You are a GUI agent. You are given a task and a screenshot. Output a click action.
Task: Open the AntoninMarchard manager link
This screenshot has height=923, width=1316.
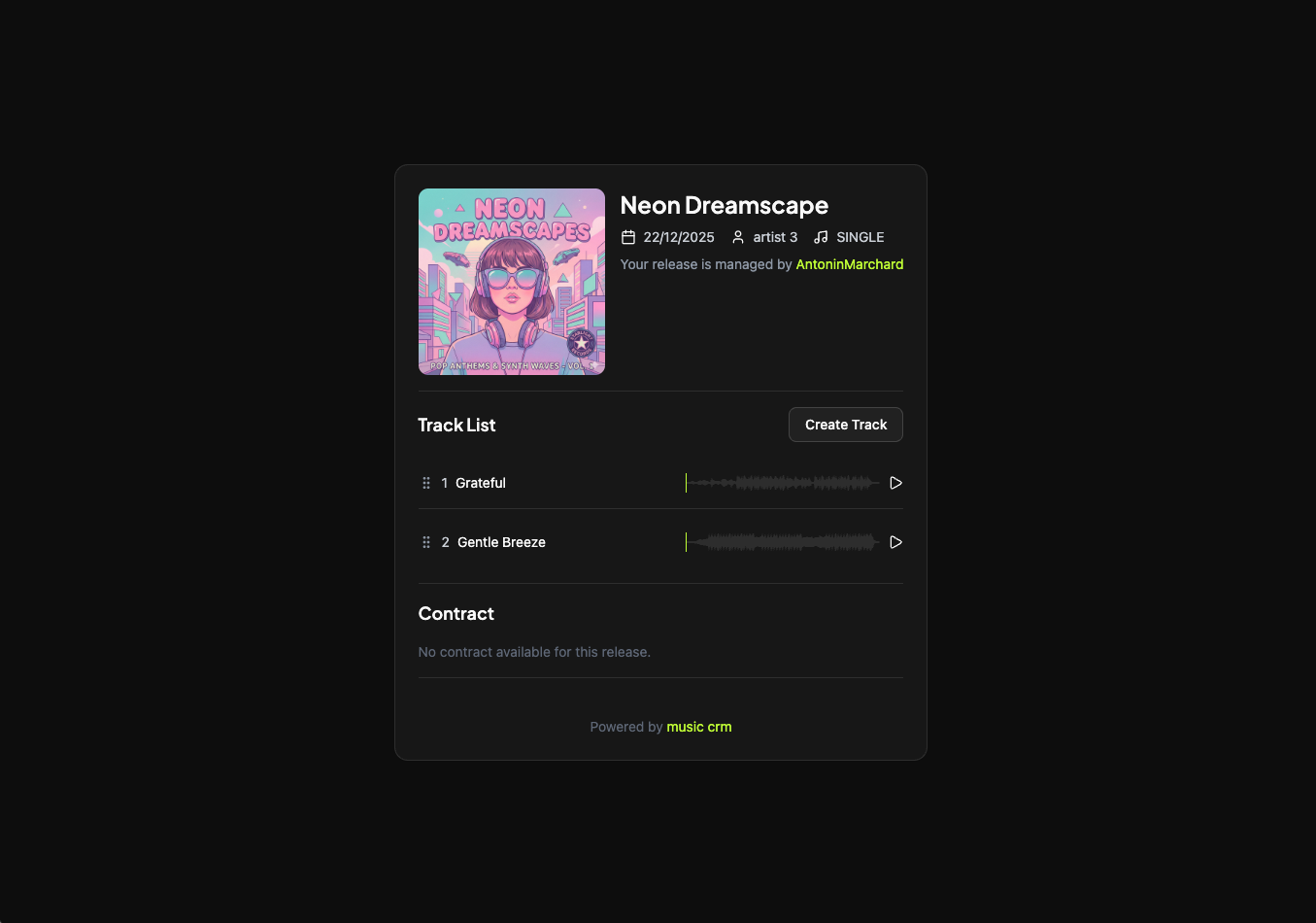(x=849, y=263)
